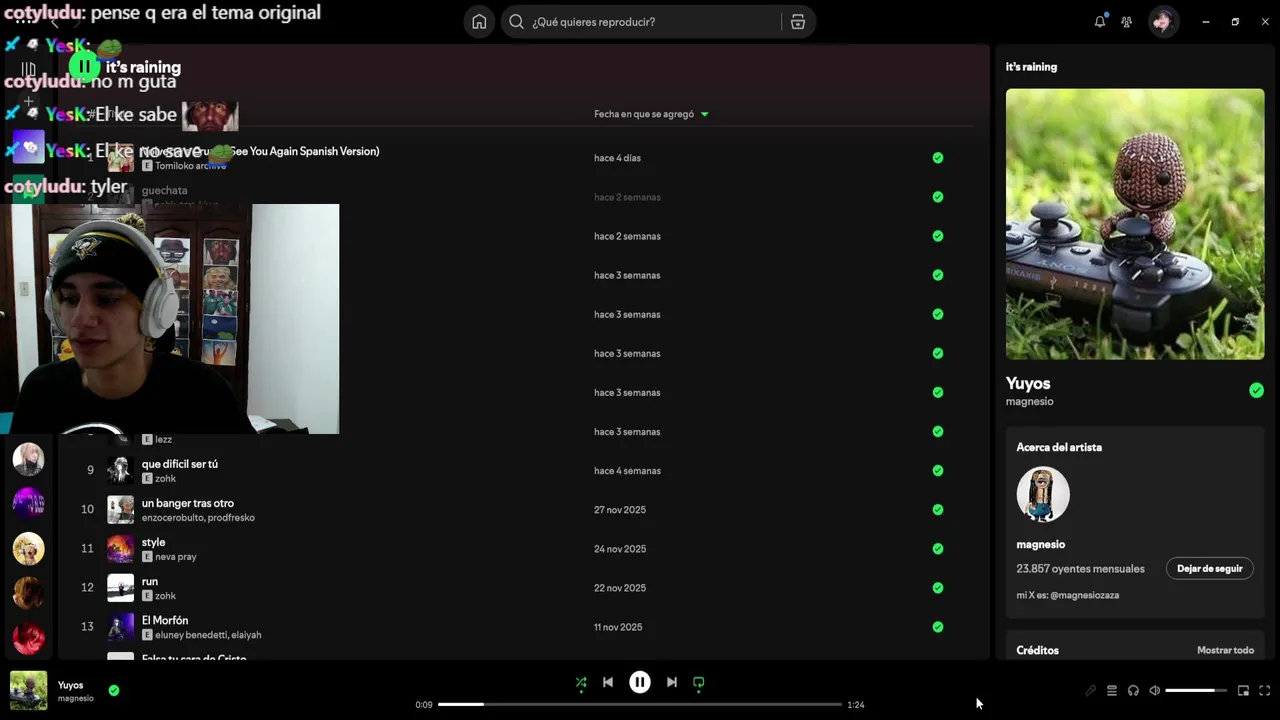The image size is (1280, 720).
Task: Toggle saved check next to Yuyos in side panel
Action: [1256, 391]
